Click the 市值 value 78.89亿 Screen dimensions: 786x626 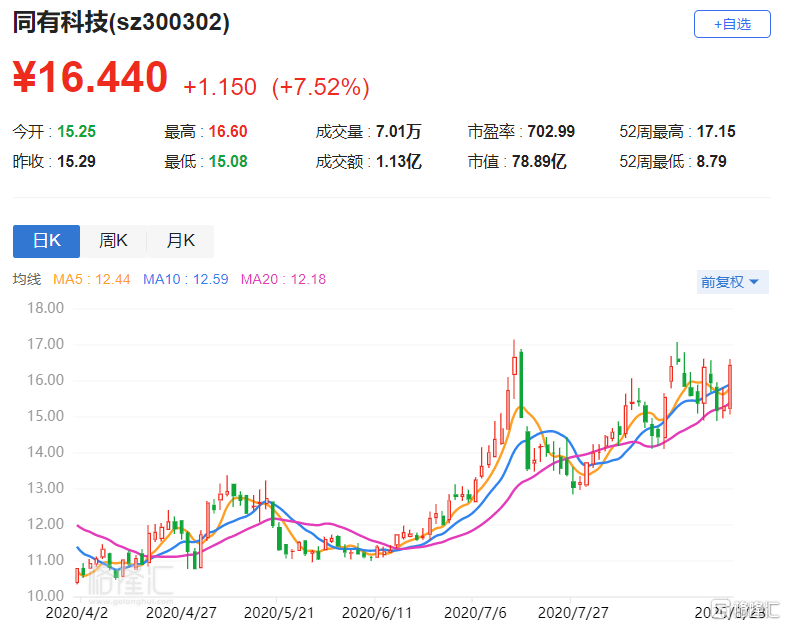click(x=539, y=161)
